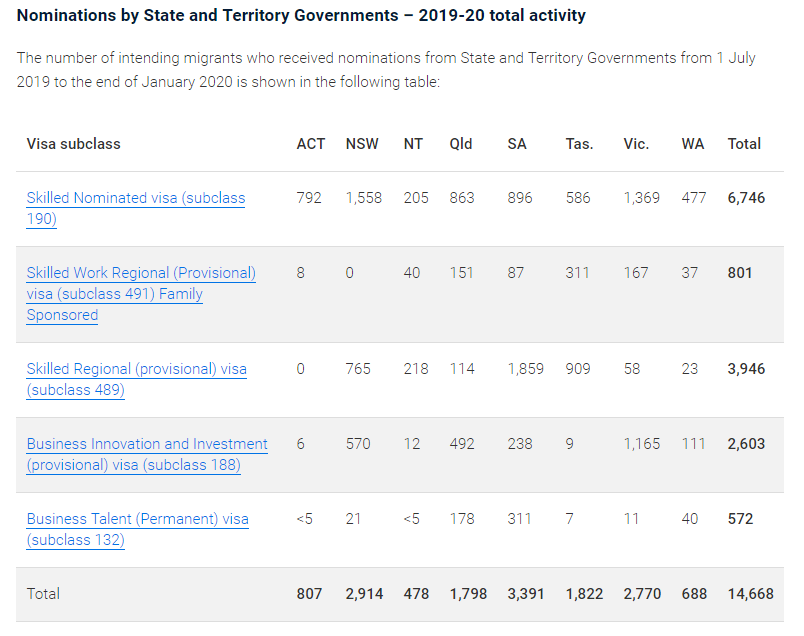Click the 1,165 Vic. value for subclass 188
This screenshot has width=804, height=636.
(x=641, y=444)
